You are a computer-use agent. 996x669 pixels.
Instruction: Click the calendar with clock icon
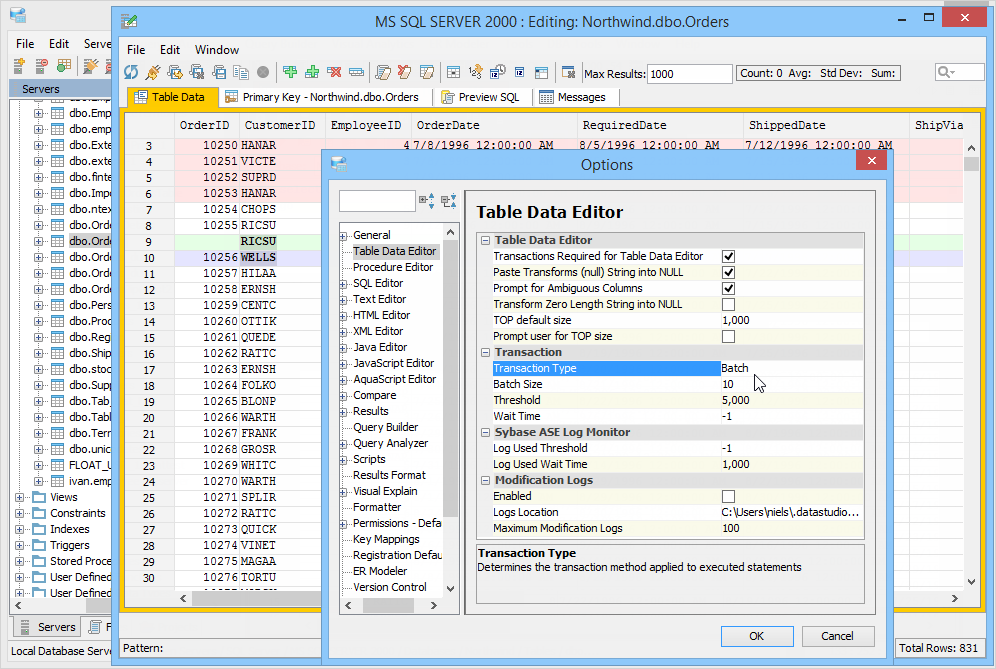pos(497,72)
